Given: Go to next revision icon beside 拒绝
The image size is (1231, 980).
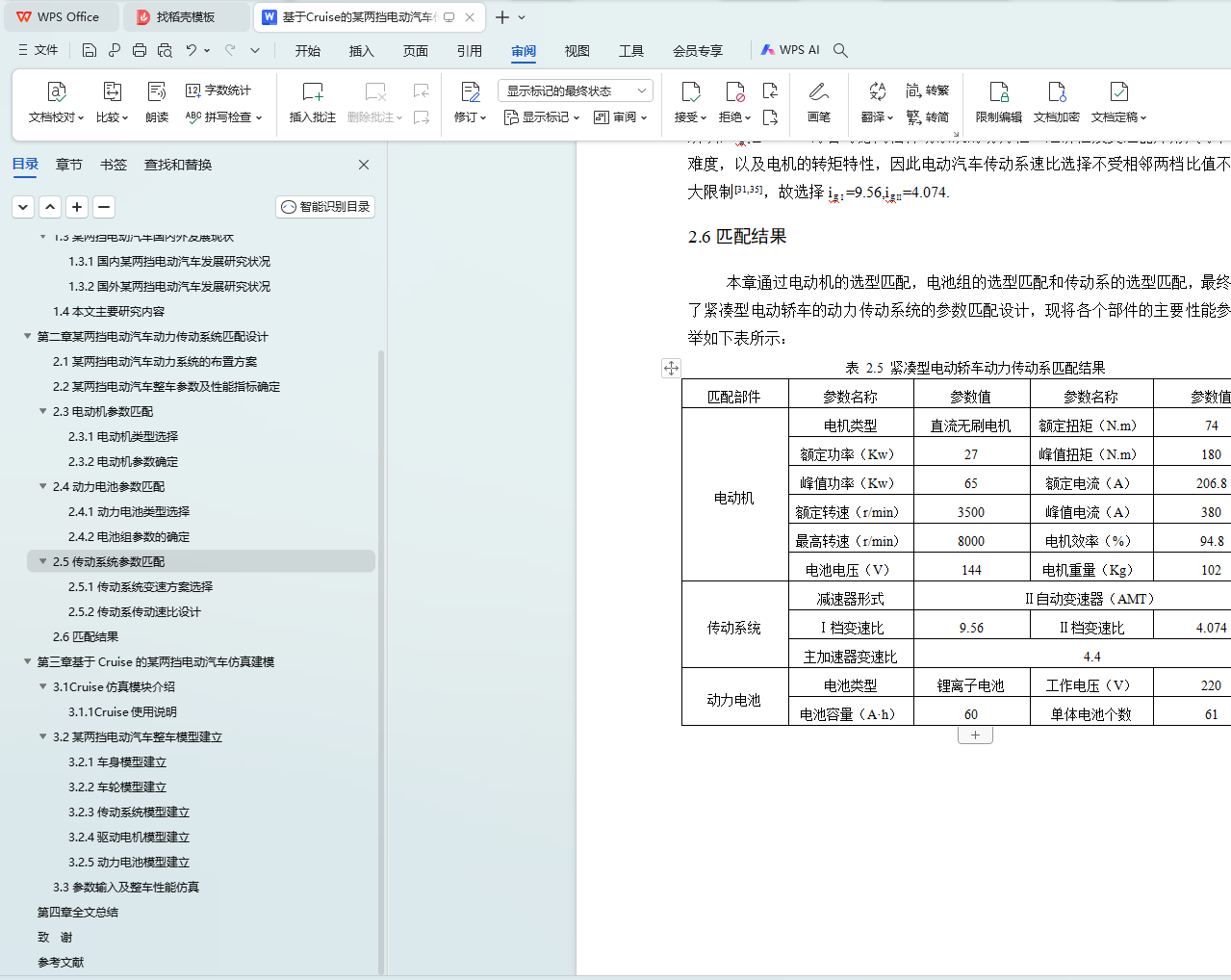Looking at the screenshot, I should (770, 117).
